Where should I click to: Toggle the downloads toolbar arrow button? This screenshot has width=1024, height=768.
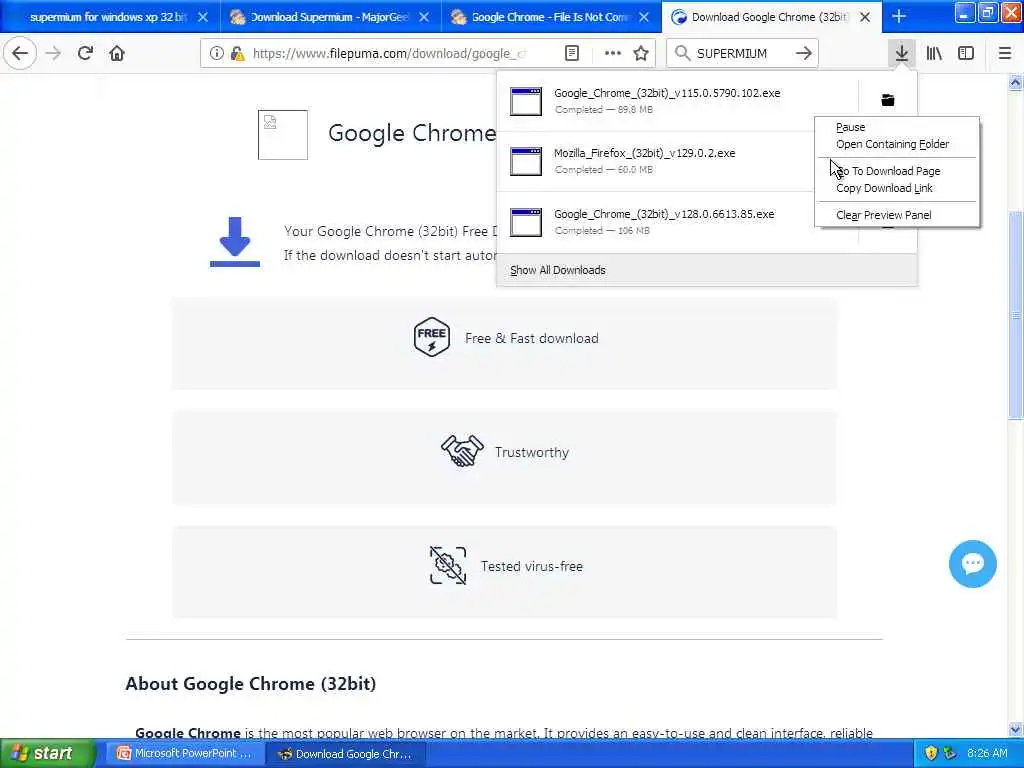point(902,53)
